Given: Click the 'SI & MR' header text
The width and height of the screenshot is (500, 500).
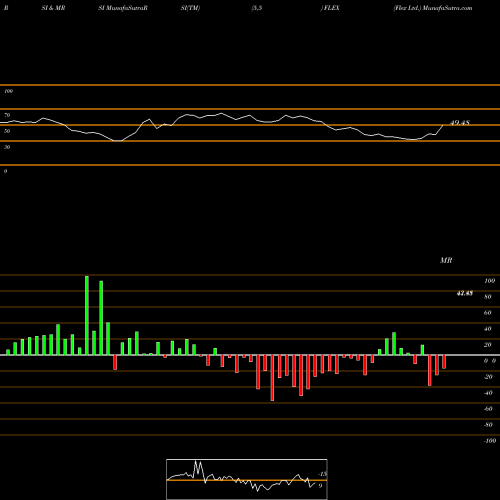Looking at the screenshot, I should point(53,8).
